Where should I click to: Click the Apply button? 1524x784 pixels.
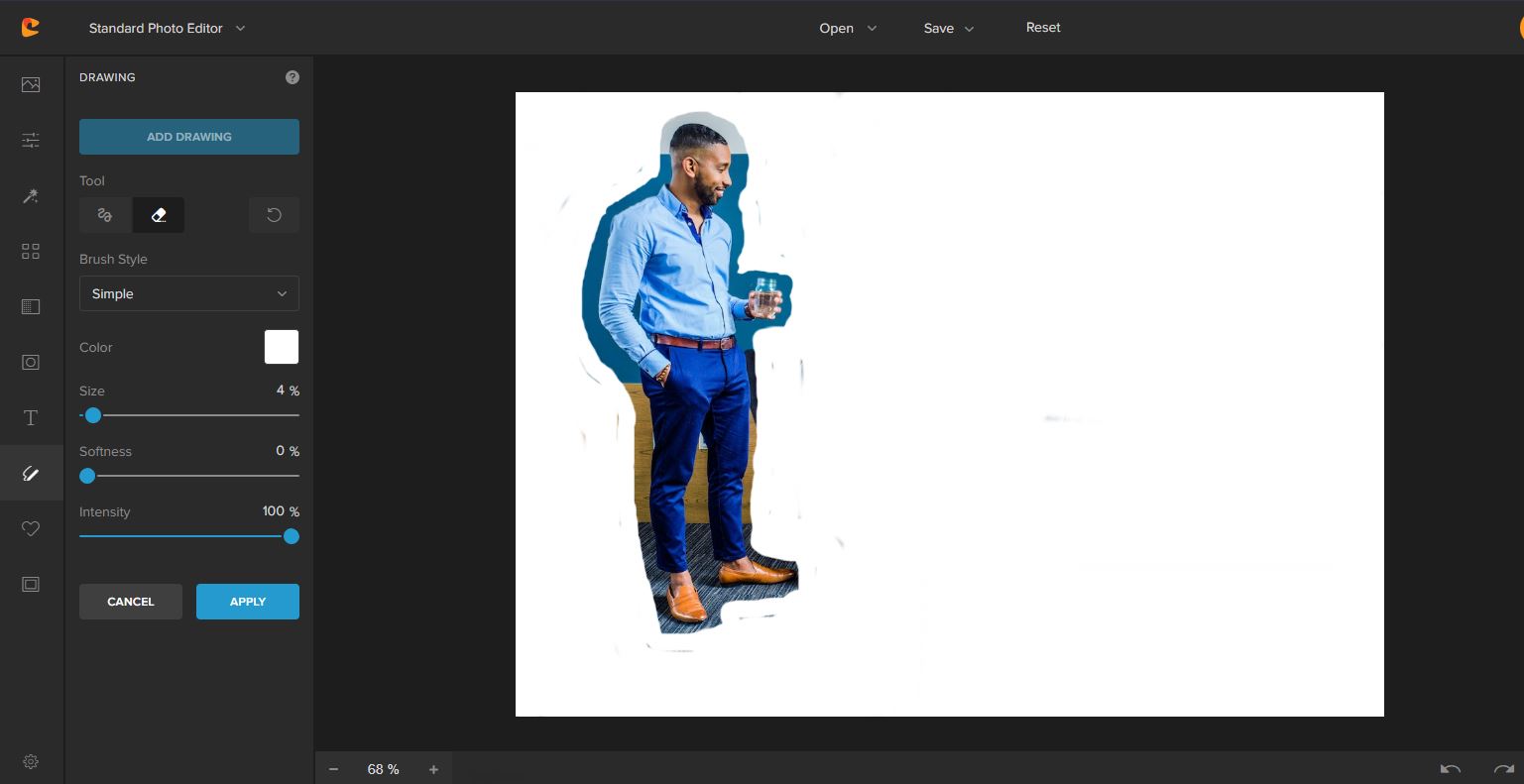click(x=247, y=602)
